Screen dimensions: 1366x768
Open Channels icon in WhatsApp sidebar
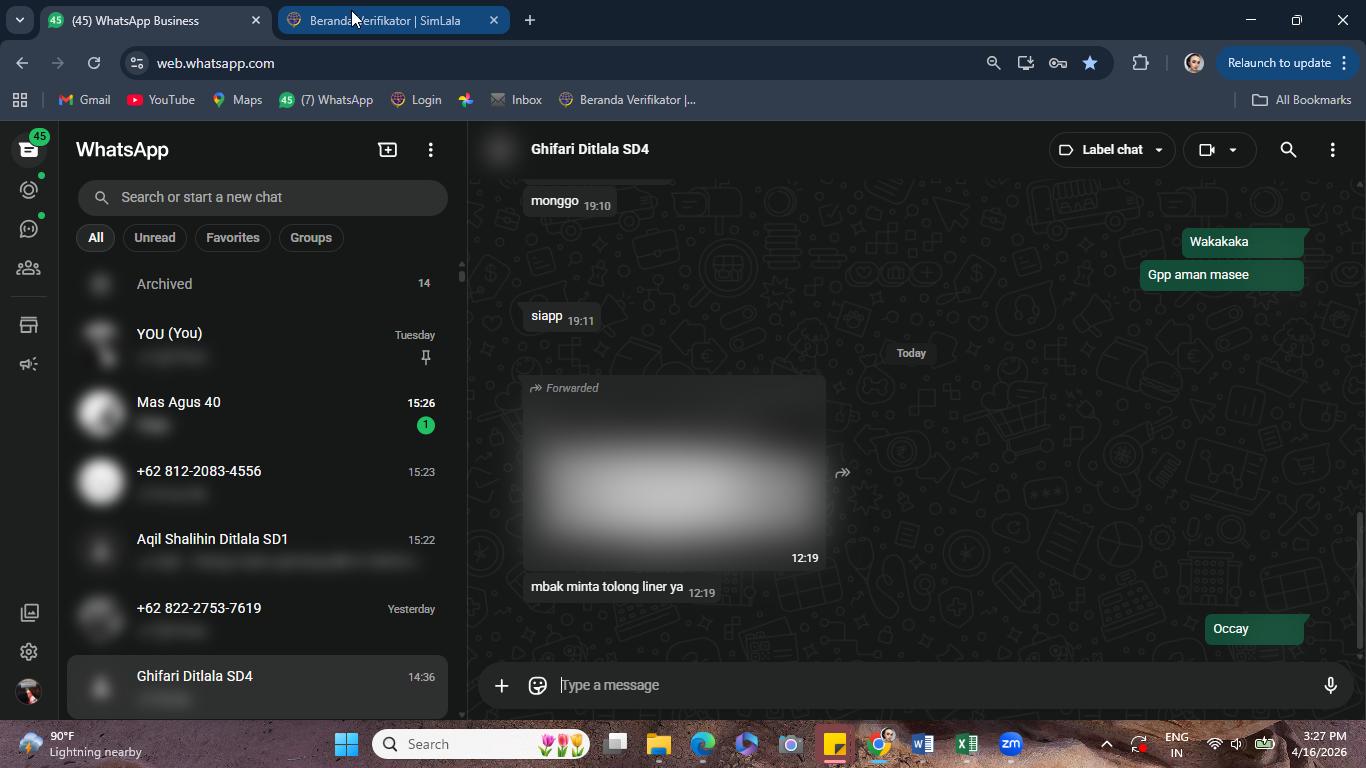29,229
